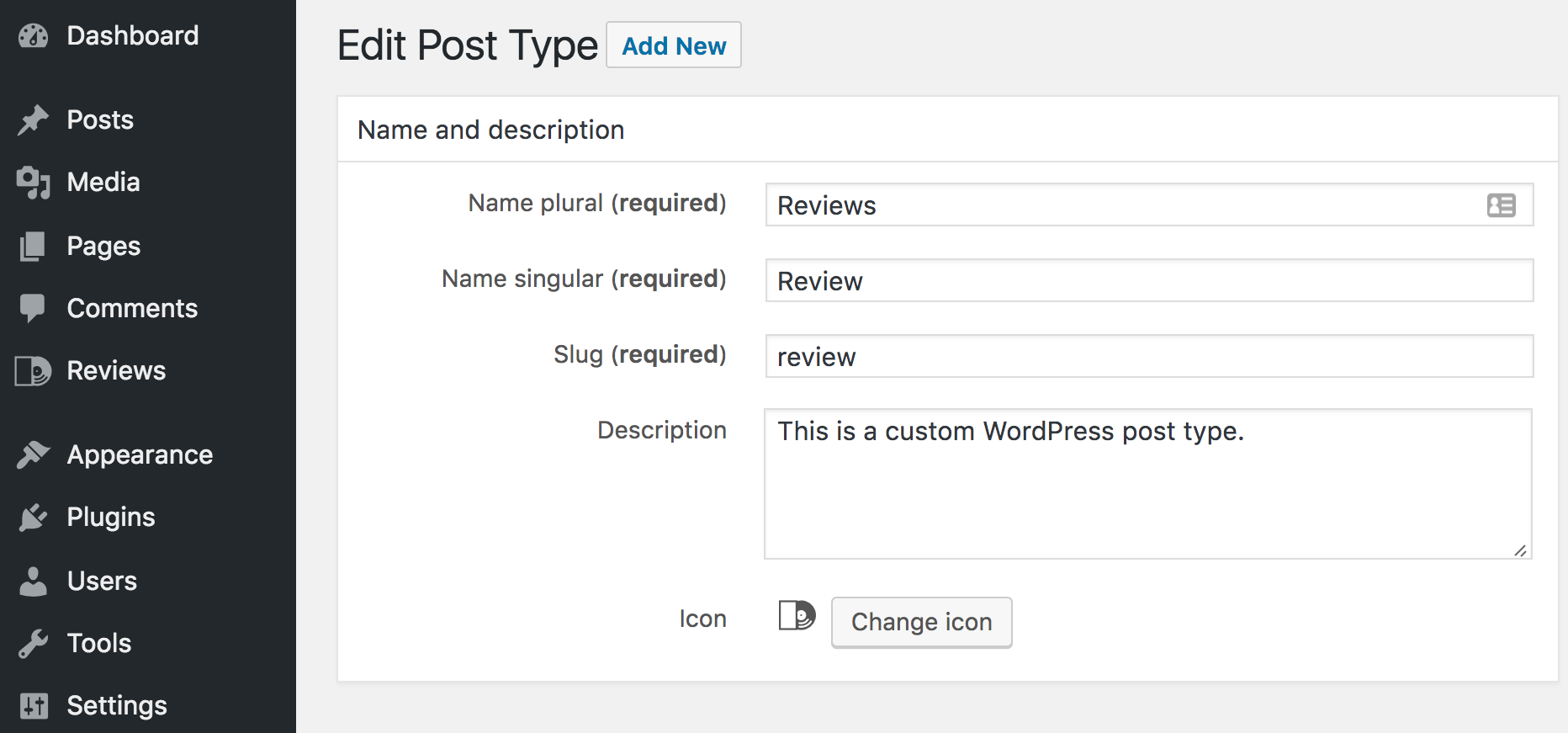Click the icon preview beside Change icon

click(796, 616)
